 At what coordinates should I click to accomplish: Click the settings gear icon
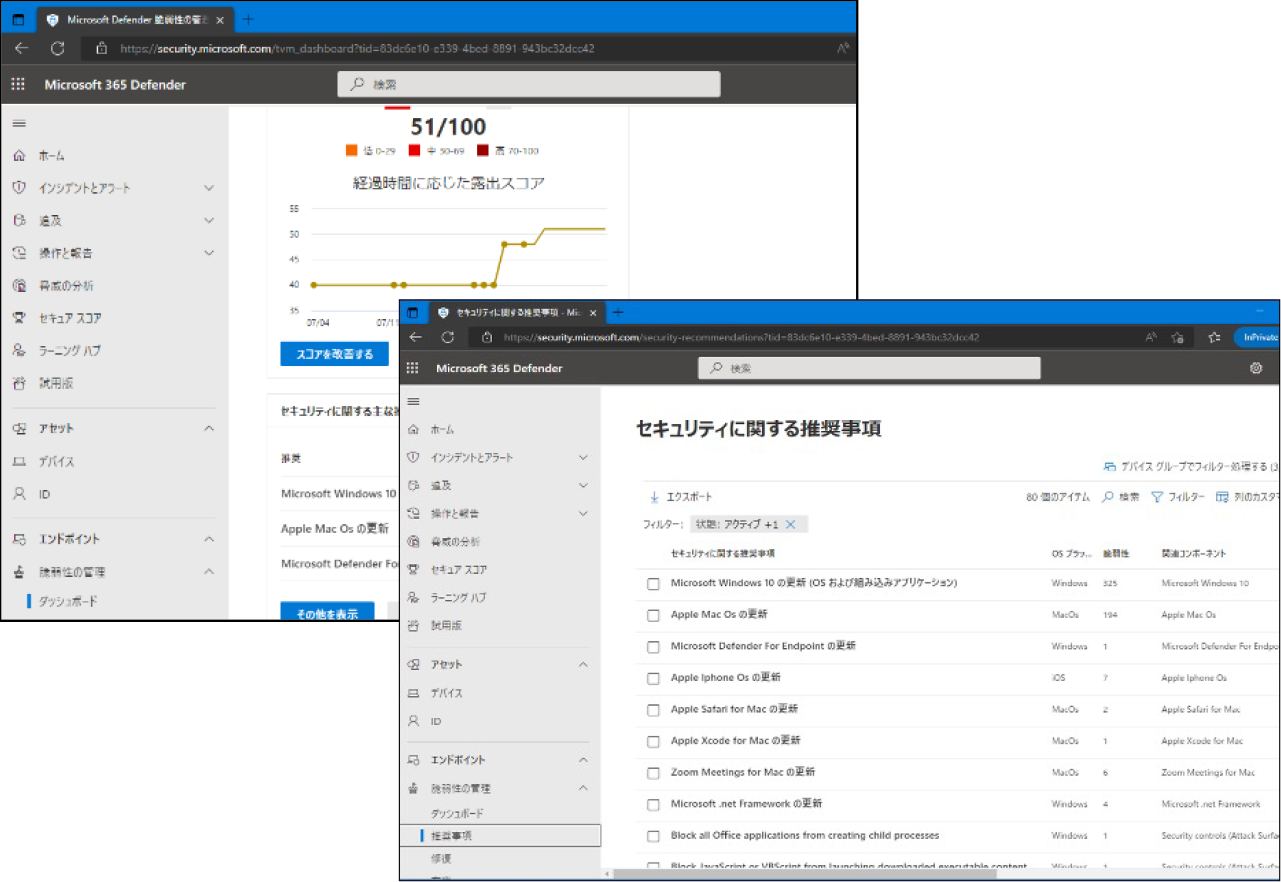[1256, 368]
